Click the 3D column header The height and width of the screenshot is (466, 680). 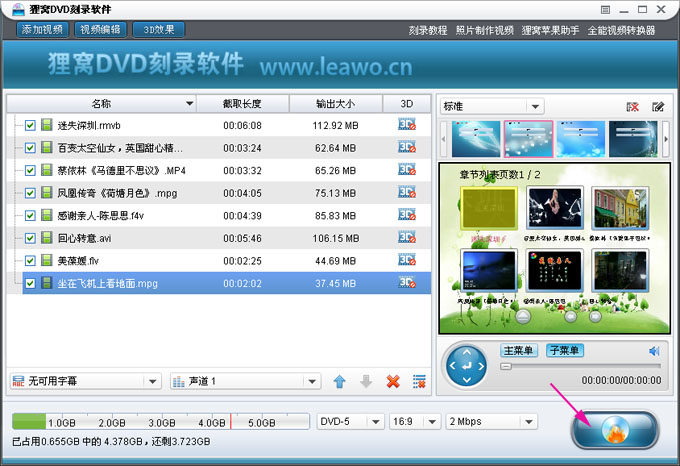tap(406, 104)
